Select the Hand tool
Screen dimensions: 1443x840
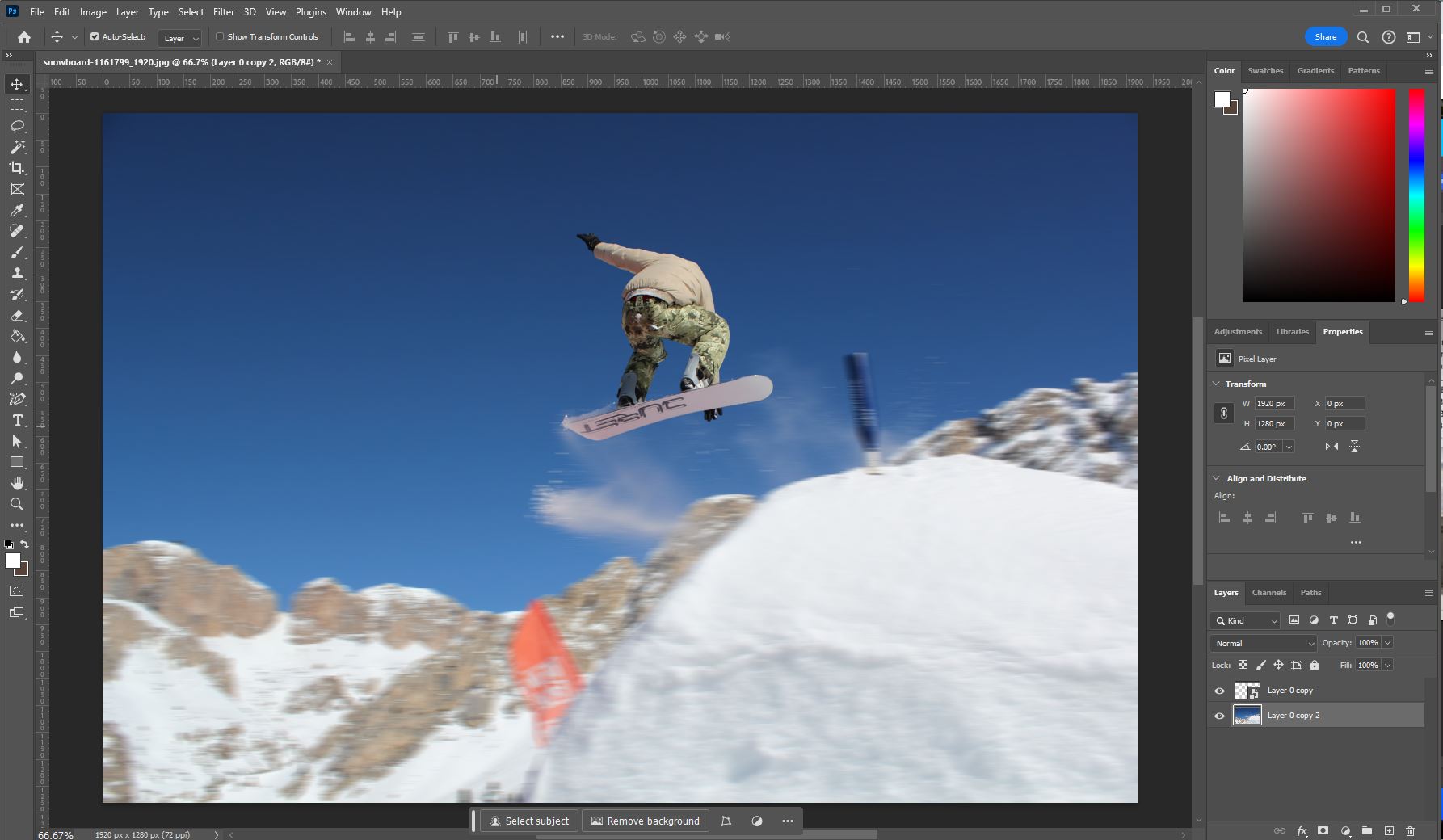coord(17,483)
